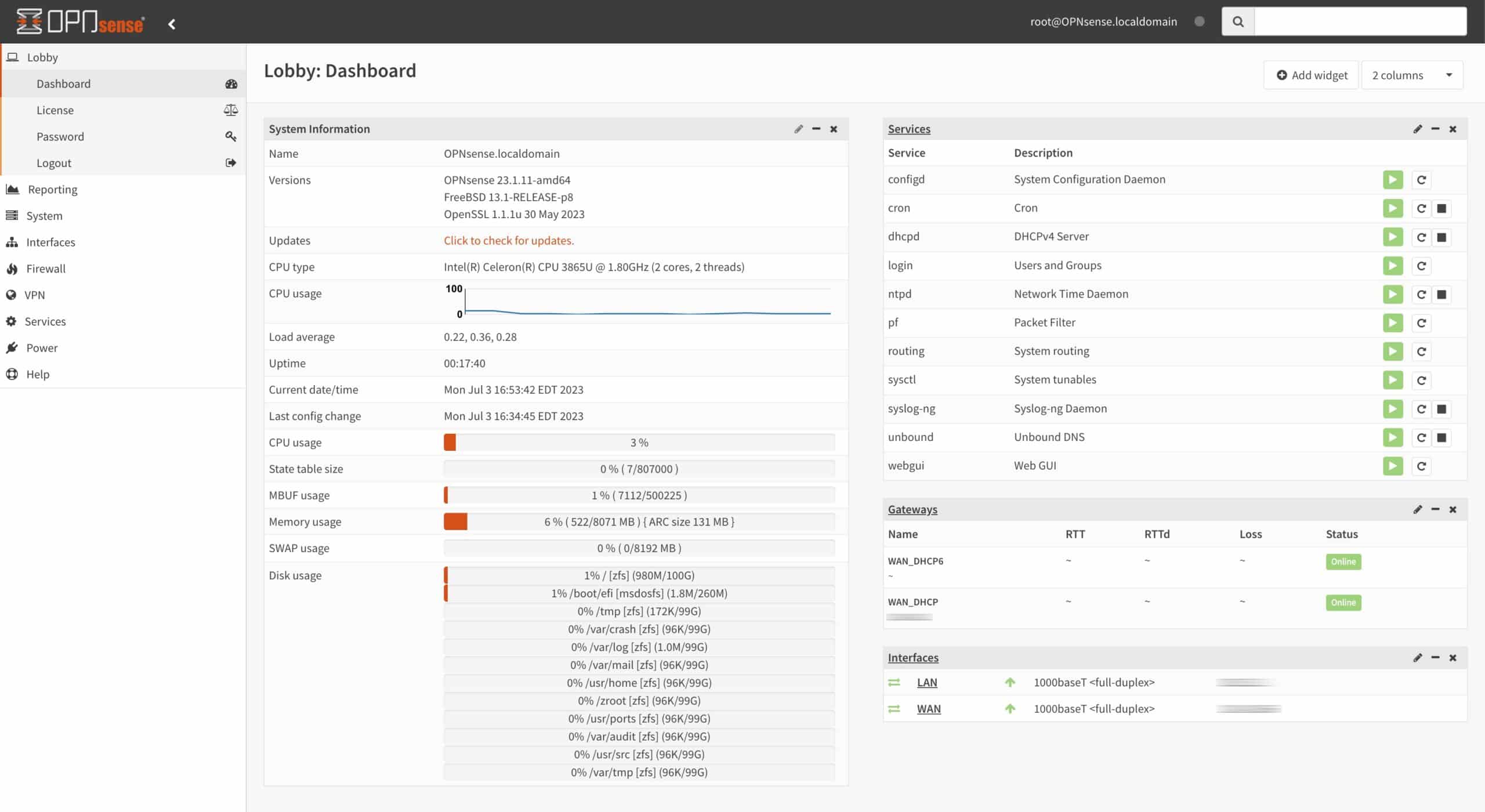
Task: Stop the unbound DNS service
Action: tap(1441, 437)
